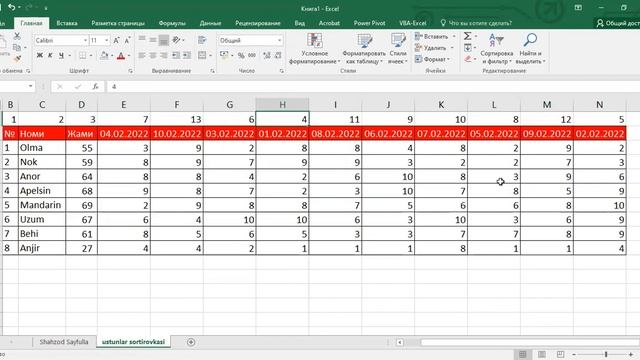Increase indent in alignment group
The width and height of the screenshot is (640, 360).
[x=187, y=55]
